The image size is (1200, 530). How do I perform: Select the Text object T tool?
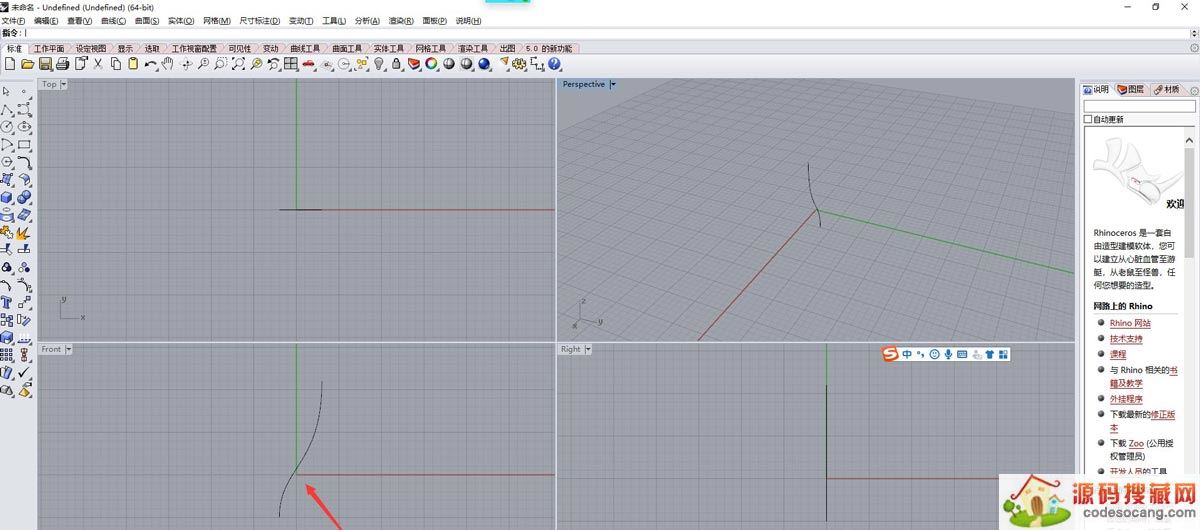7,302
